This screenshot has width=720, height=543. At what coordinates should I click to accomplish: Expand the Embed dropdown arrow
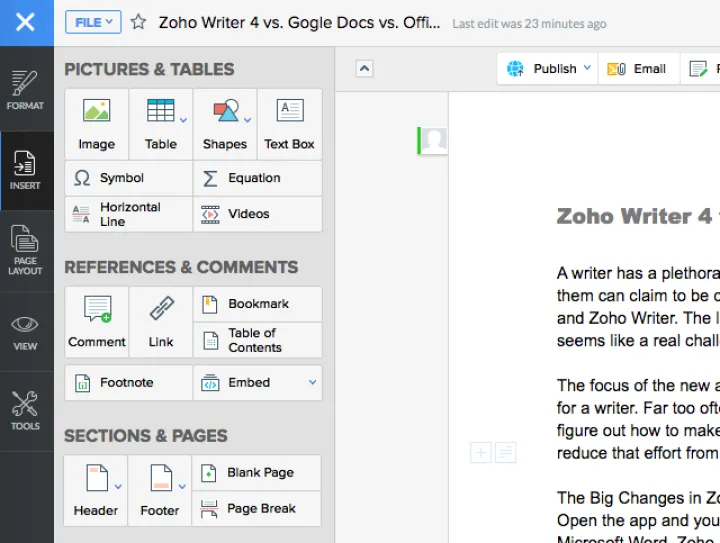click(x=312, y=382)
